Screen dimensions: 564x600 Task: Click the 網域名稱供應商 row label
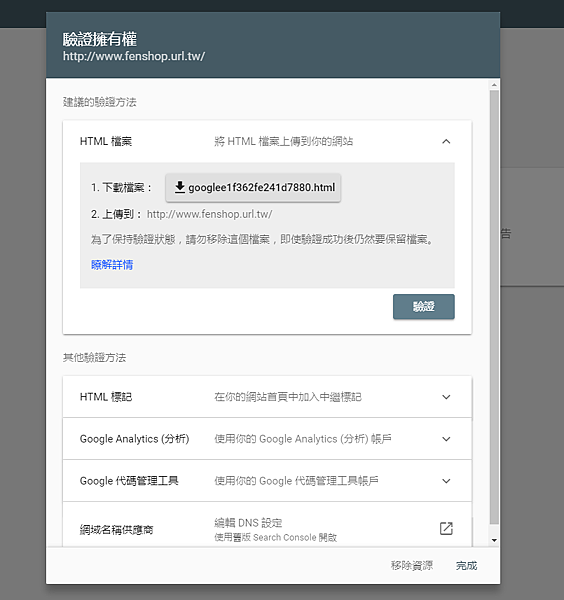click(x=116, y=530)
